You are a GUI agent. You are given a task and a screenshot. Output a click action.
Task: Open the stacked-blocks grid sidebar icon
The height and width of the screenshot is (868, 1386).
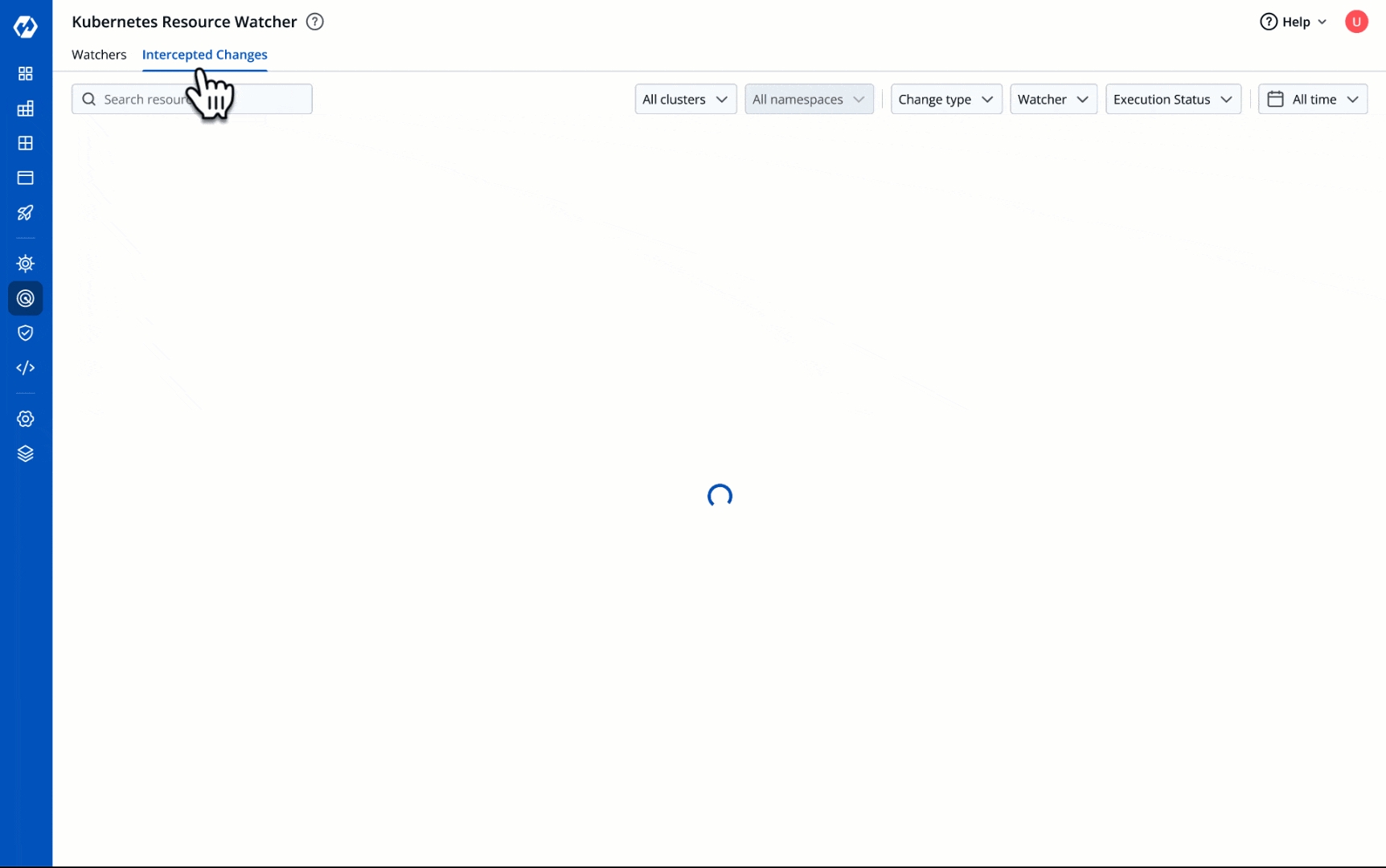[x=26, y=108]
